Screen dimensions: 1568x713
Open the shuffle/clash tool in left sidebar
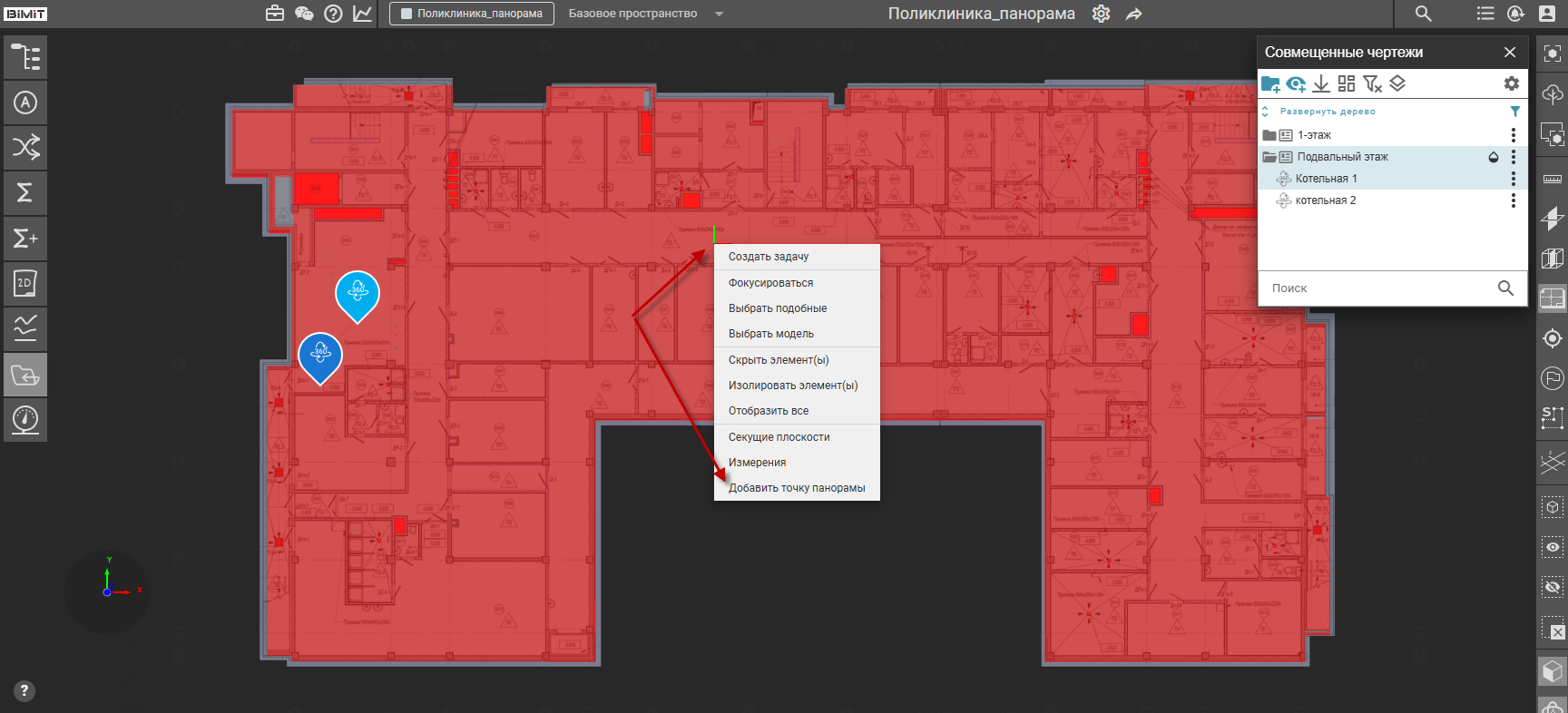pyautogui.click(x=25, y=148)
